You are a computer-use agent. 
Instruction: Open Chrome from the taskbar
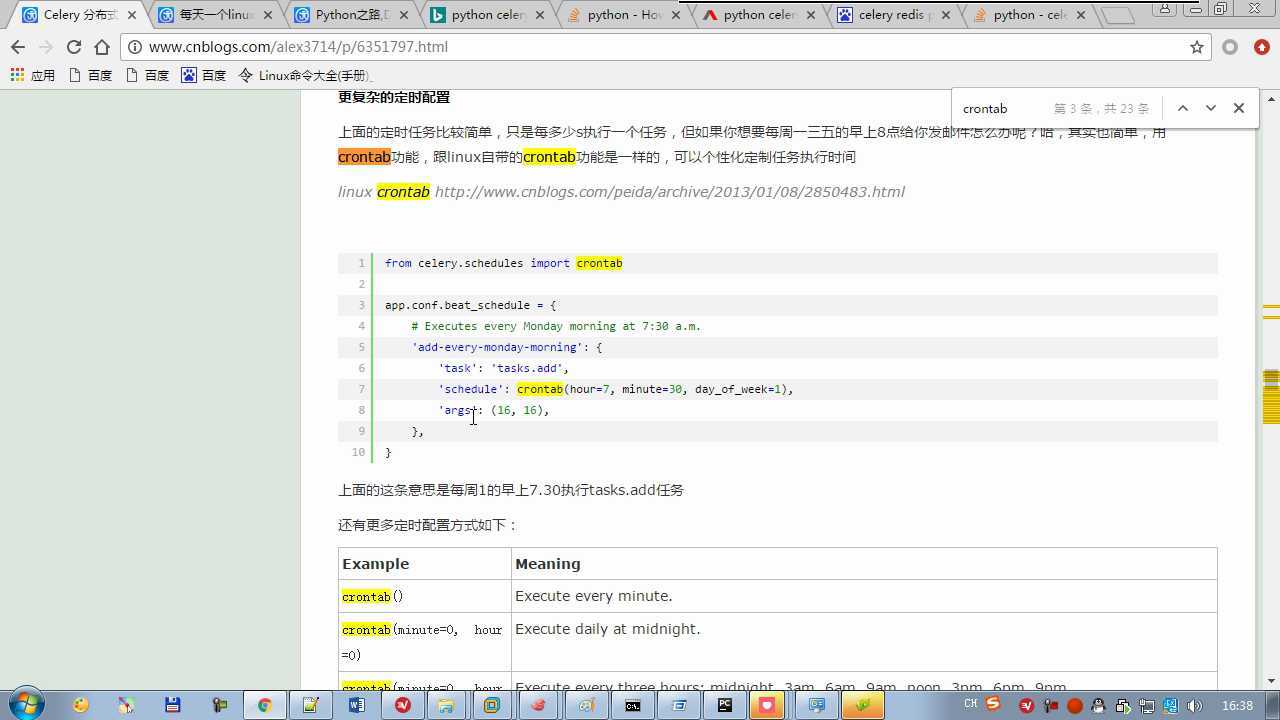[264, 705]
